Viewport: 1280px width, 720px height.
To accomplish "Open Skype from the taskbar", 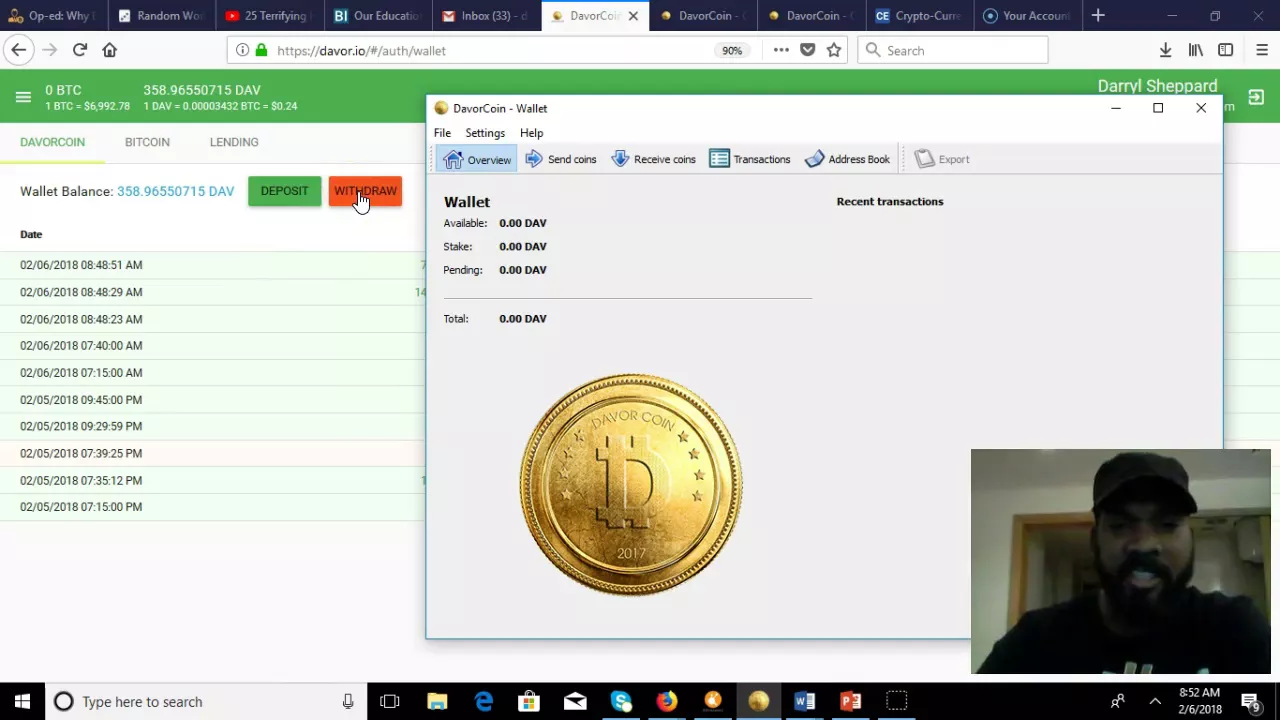I will coord(621,701).
